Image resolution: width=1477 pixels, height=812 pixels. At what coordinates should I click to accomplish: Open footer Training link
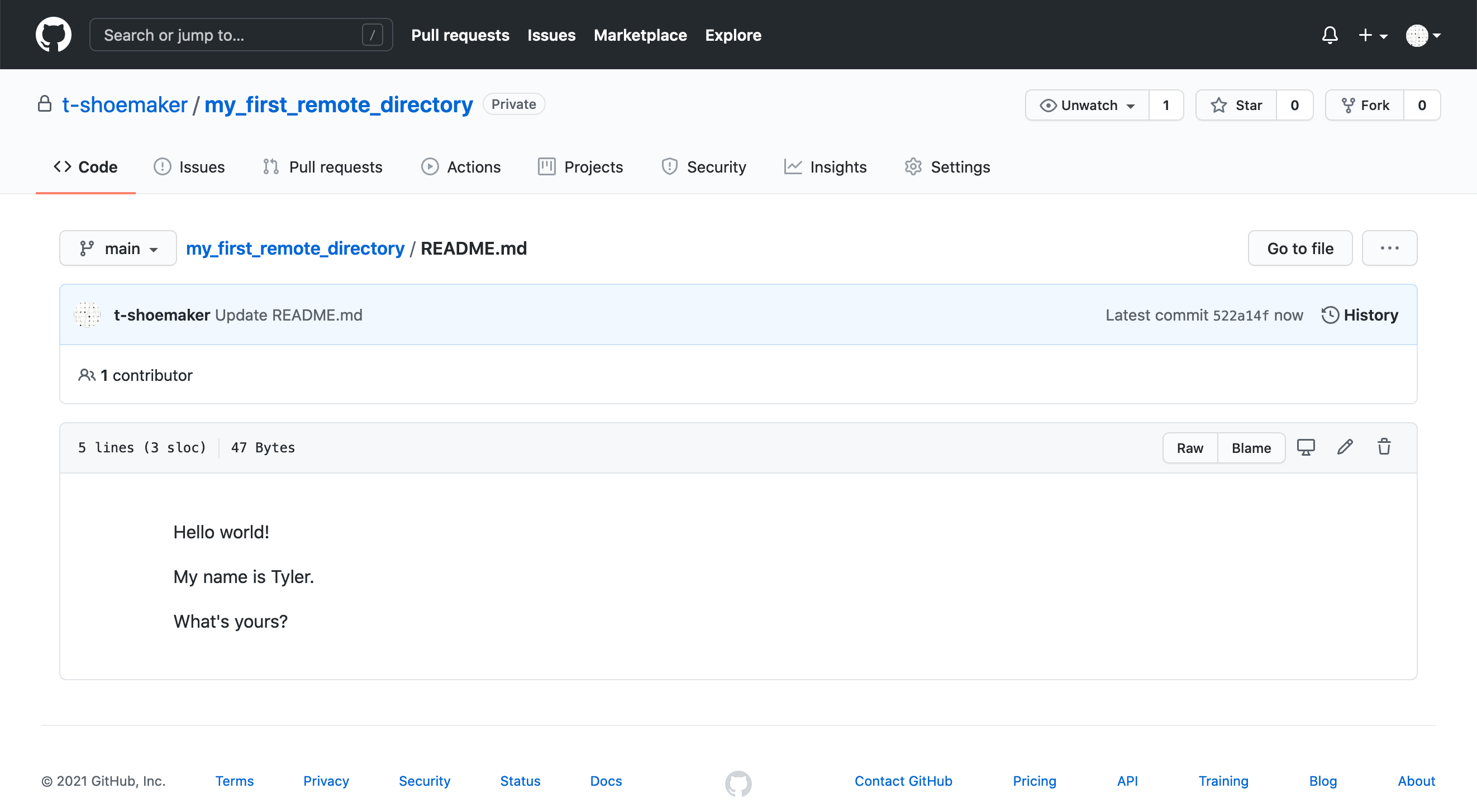point(1223,781)
